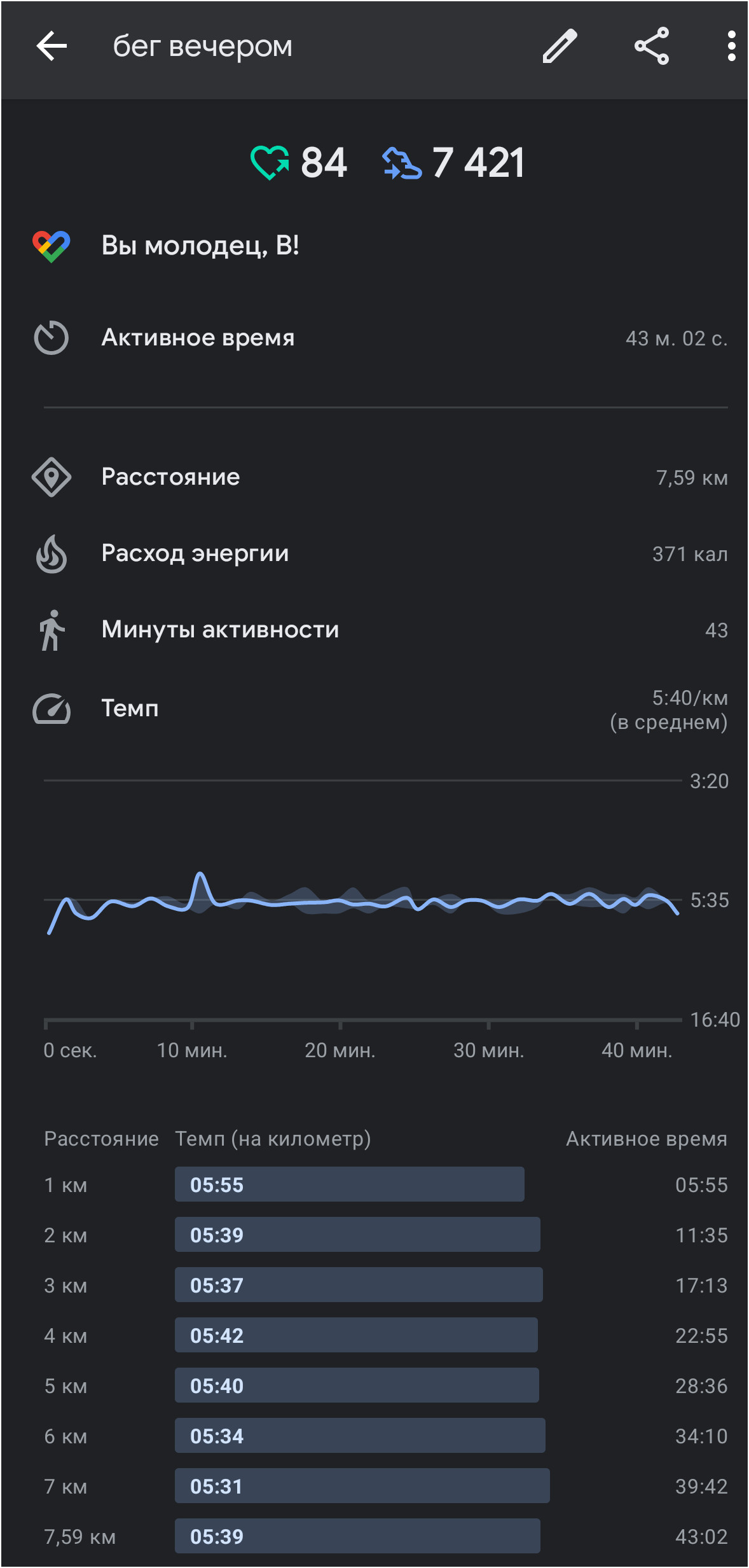749x1568 pixels.
Task: Open the pencil edit icon
Action: tap(560, 46)
